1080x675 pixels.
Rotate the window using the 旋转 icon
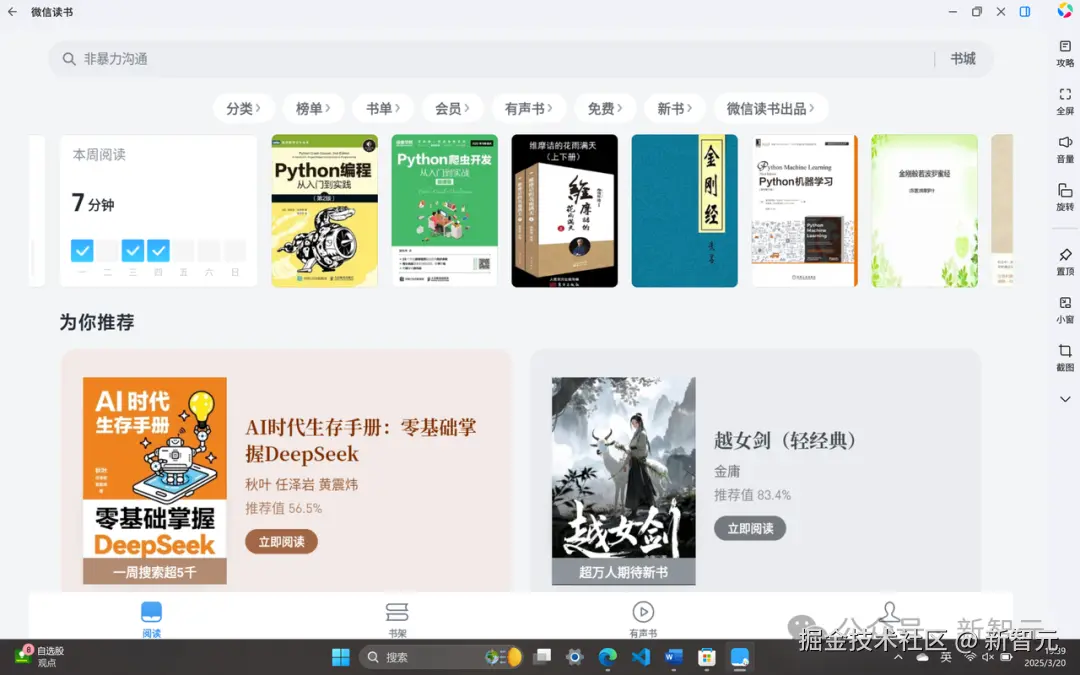[x=1065, y=197]
